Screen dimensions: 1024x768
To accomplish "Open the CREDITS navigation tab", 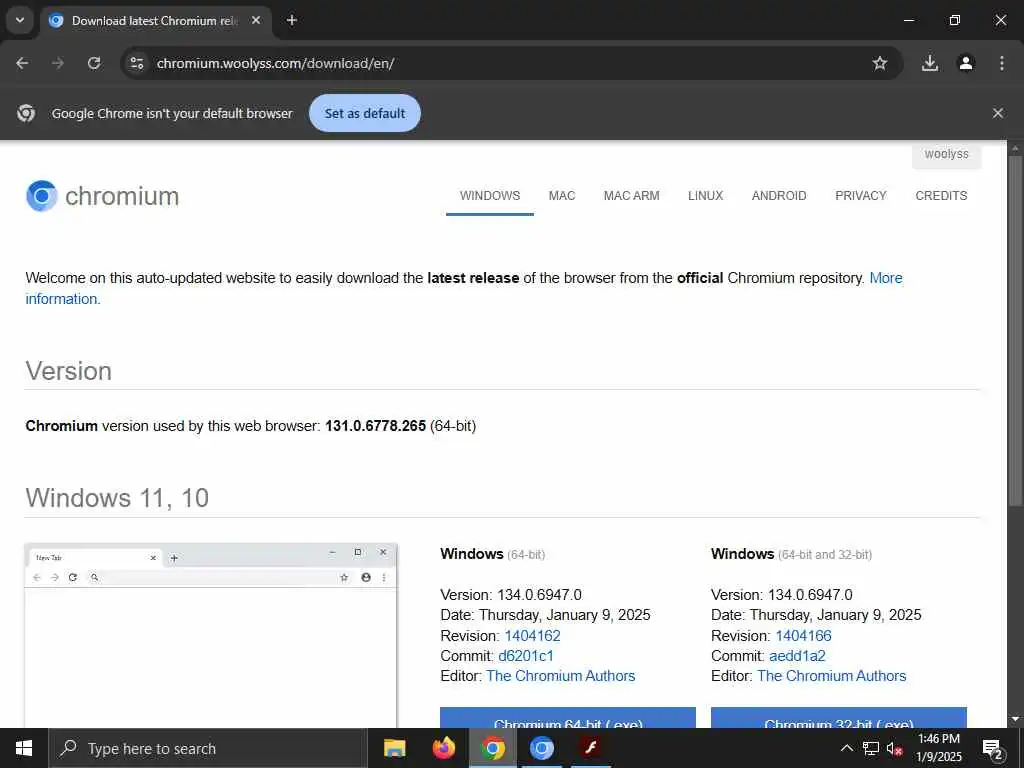I will [941, 196].
